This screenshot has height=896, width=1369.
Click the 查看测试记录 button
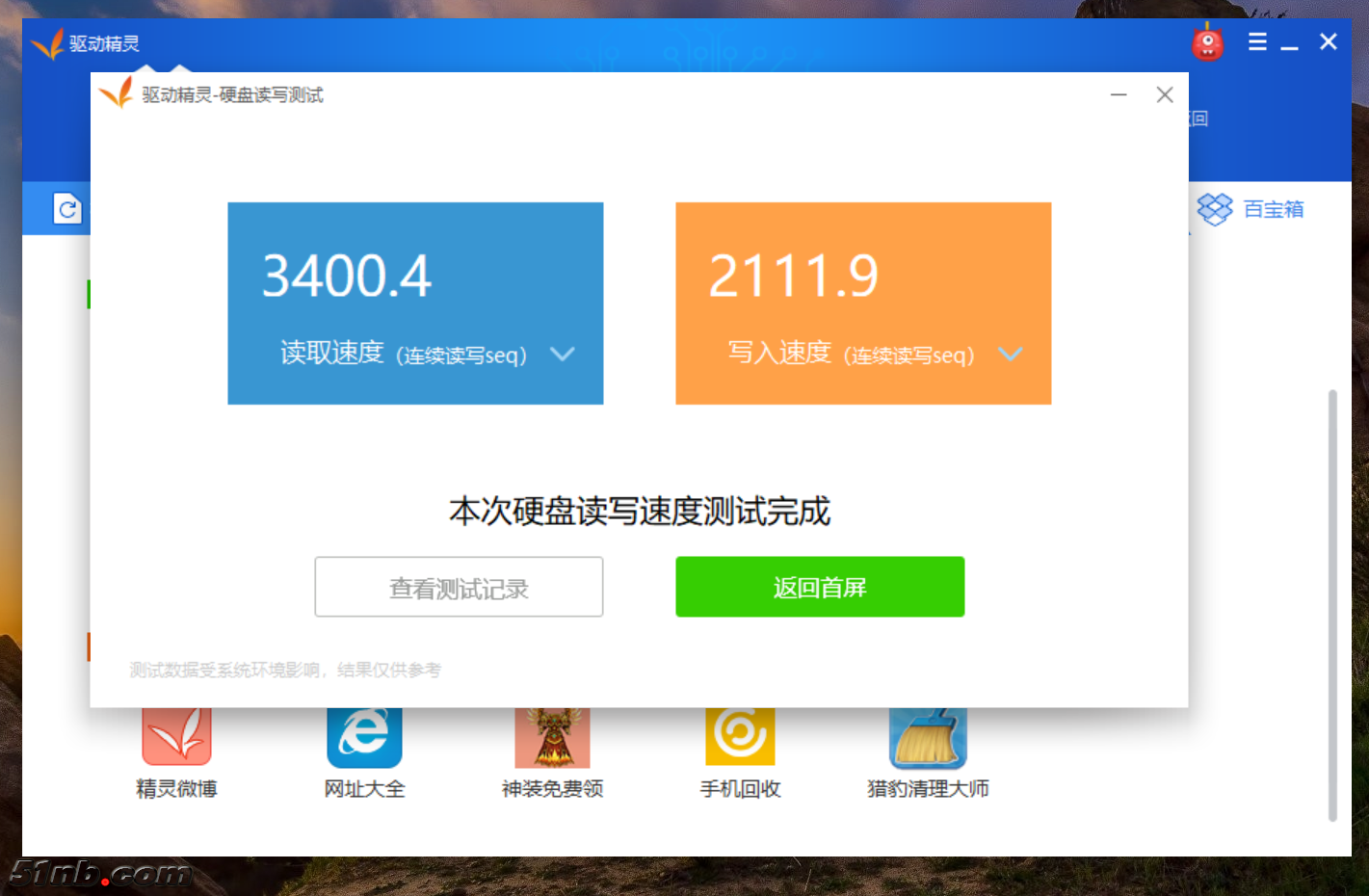459,587
